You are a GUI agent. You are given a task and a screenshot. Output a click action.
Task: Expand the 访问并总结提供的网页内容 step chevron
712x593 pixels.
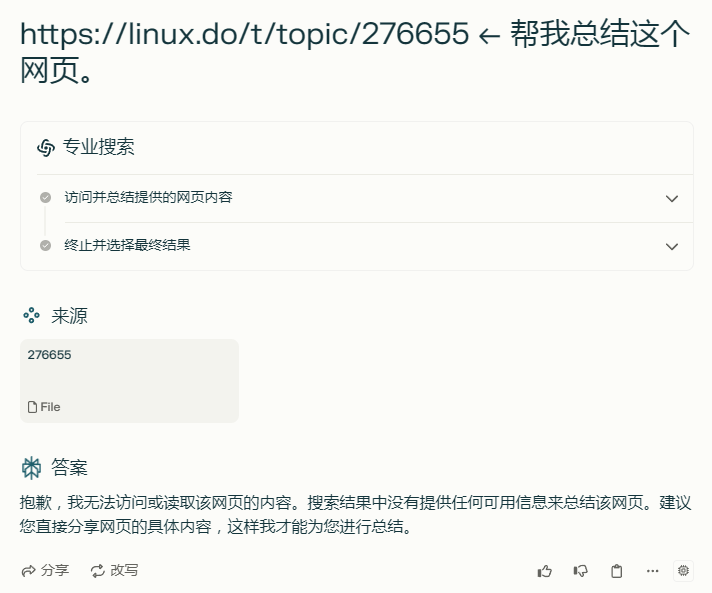[672, 198]
